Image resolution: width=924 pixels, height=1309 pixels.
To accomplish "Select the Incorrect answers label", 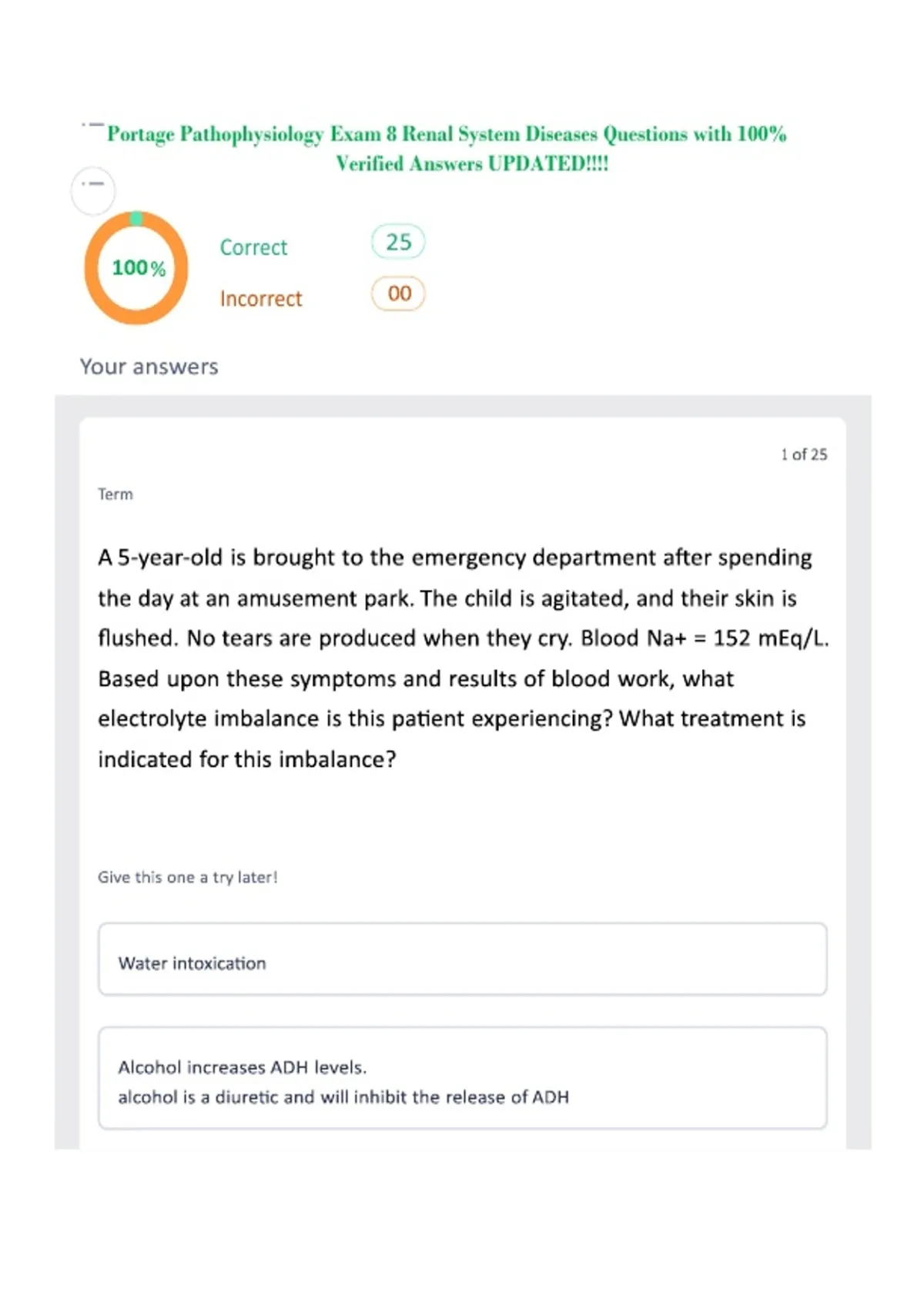I will 261,299.
